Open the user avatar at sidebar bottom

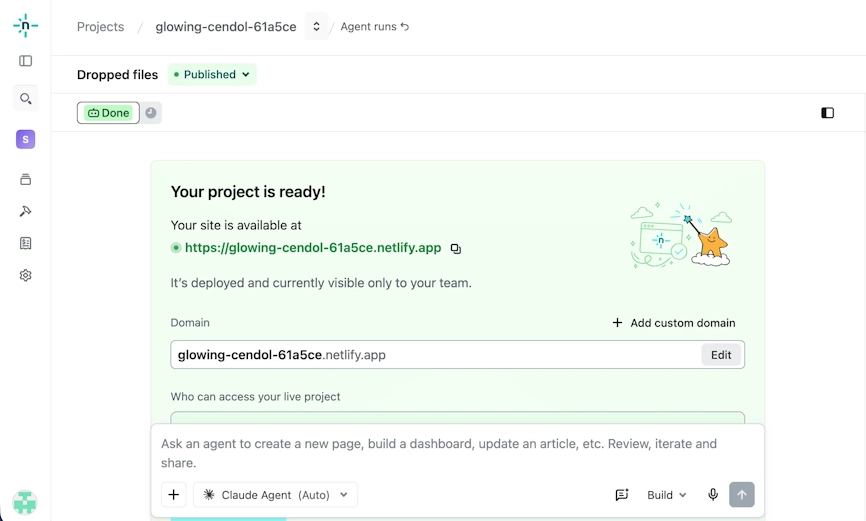point(25,503)
